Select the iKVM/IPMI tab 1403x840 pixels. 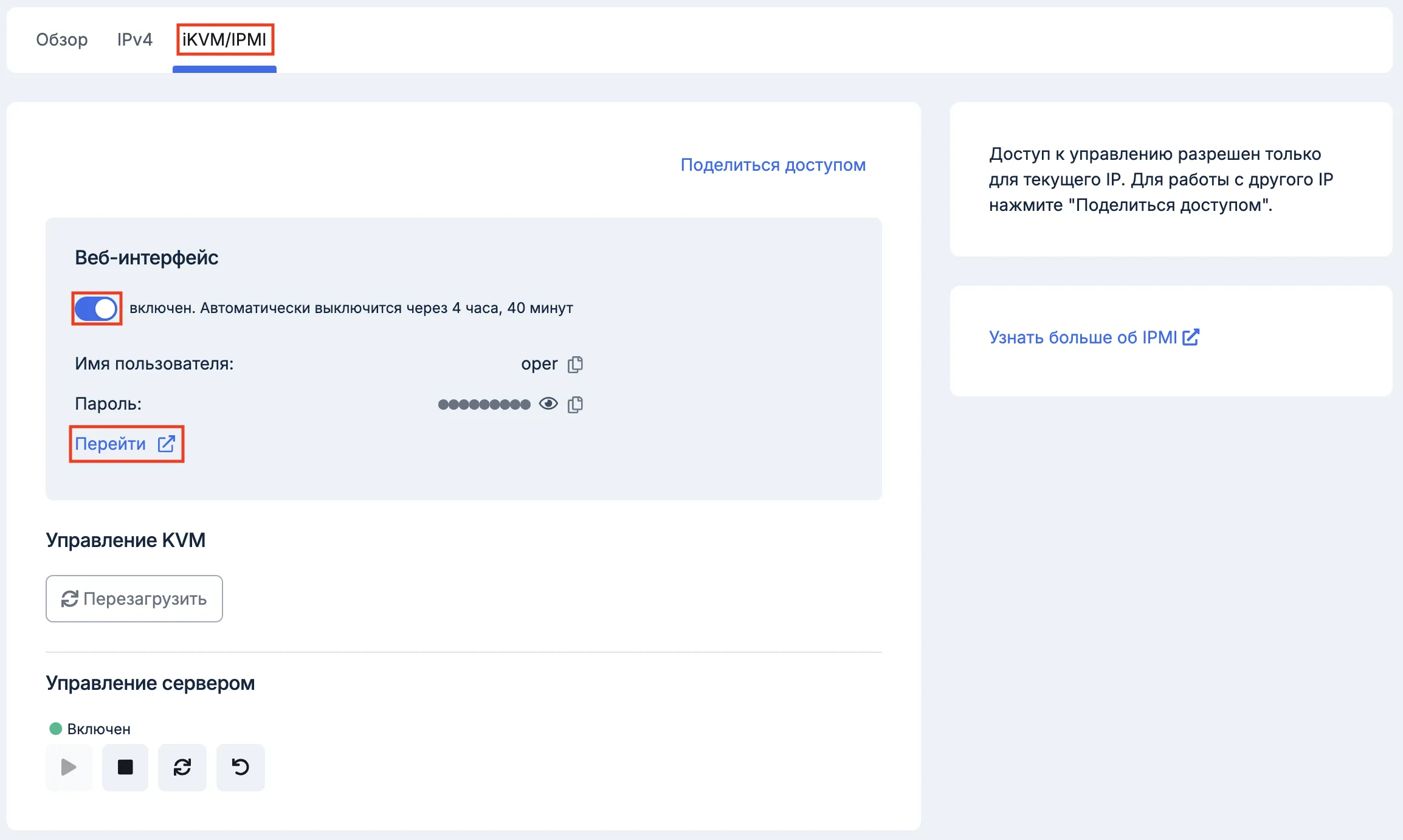point(224,40)
